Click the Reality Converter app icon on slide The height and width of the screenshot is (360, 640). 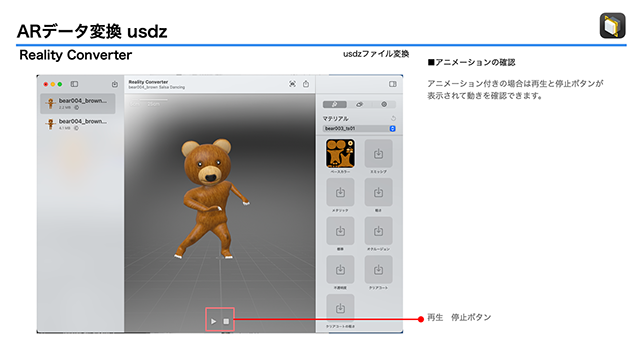[612, 25]
